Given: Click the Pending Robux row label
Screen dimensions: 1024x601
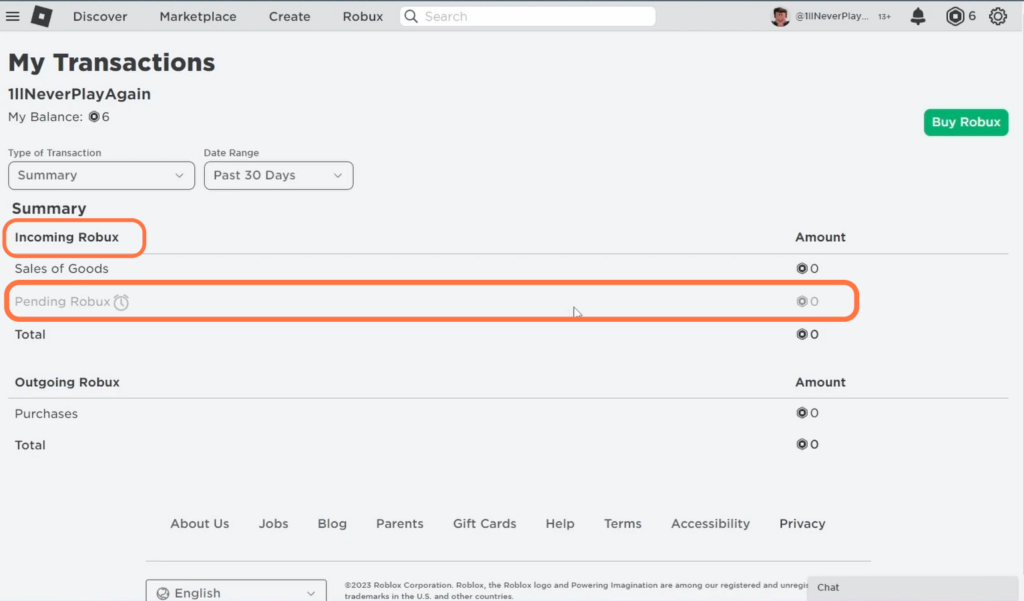Looking at the screenshot, I should pyautogui.click(x=62, y=302).
